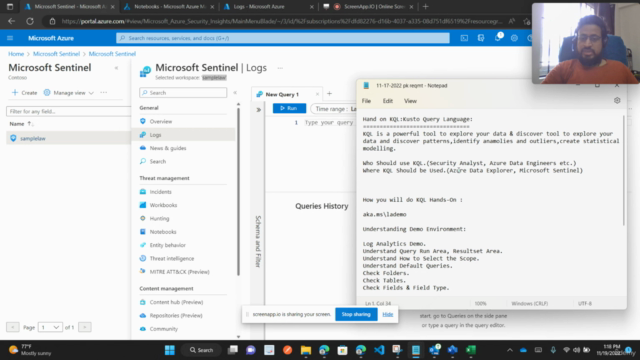The width and height of the screenshot is (640, 360).
Task: Open File Explorer from taskbar
Action: click(x=306, y=350)
